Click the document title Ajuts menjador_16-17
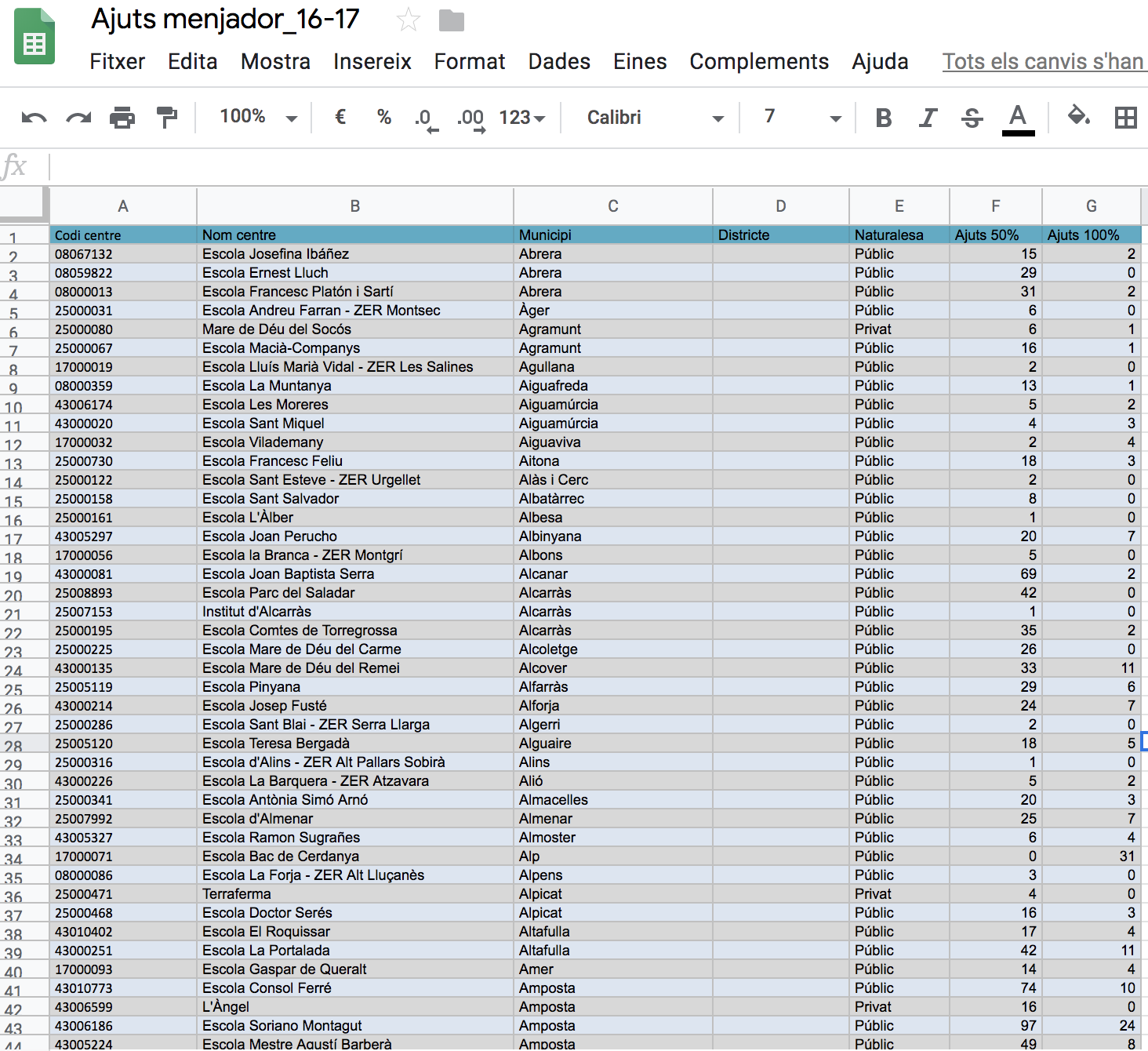 pyautogui.click(x=225, y=19)
